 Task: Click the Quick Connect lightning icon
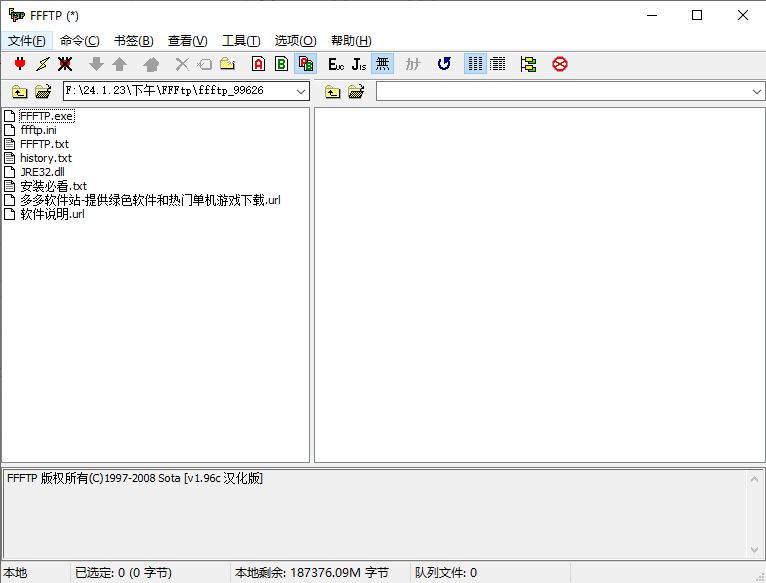(x=43, y=64)
